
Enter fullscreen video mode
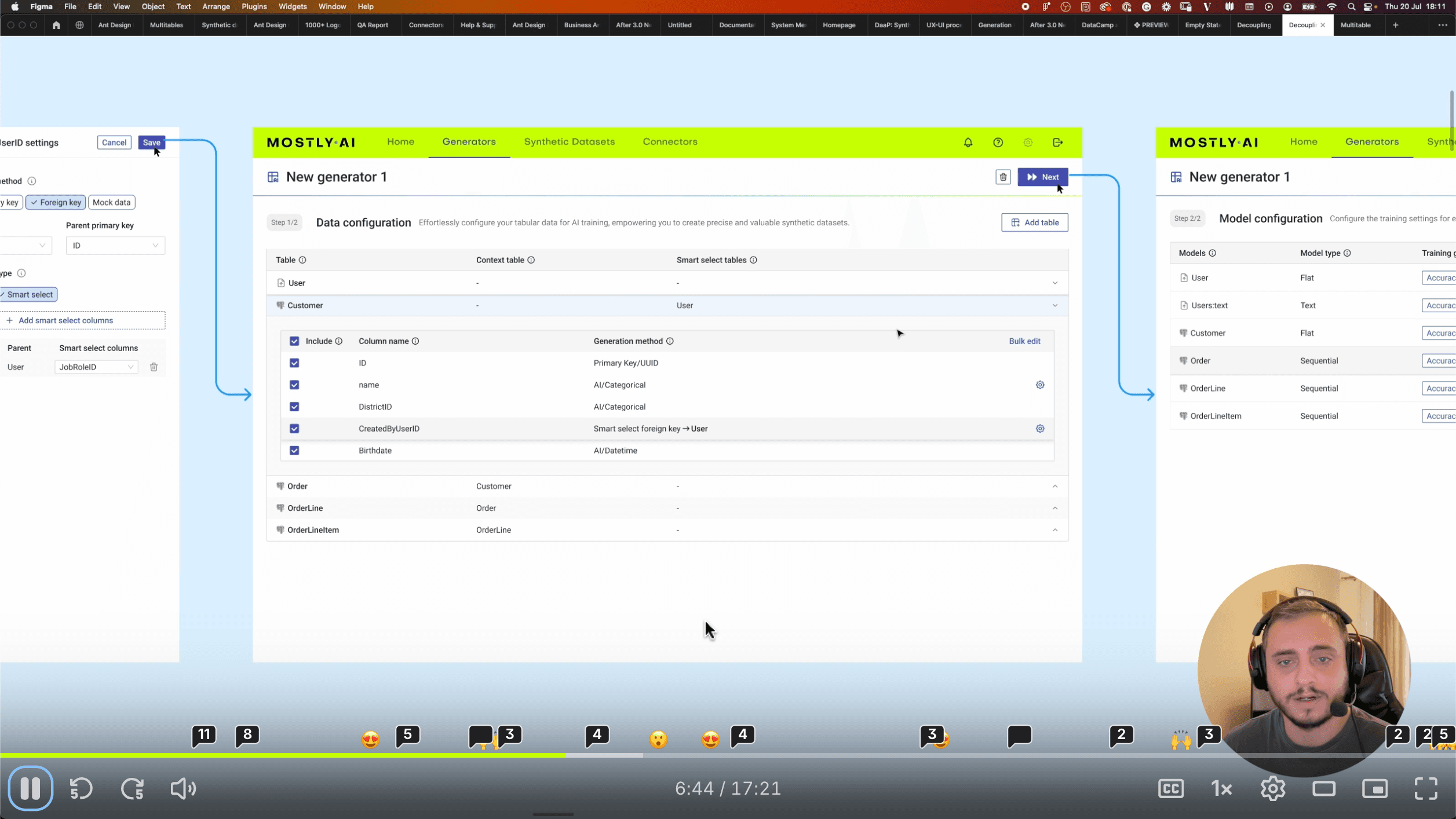click(1425, 788)
